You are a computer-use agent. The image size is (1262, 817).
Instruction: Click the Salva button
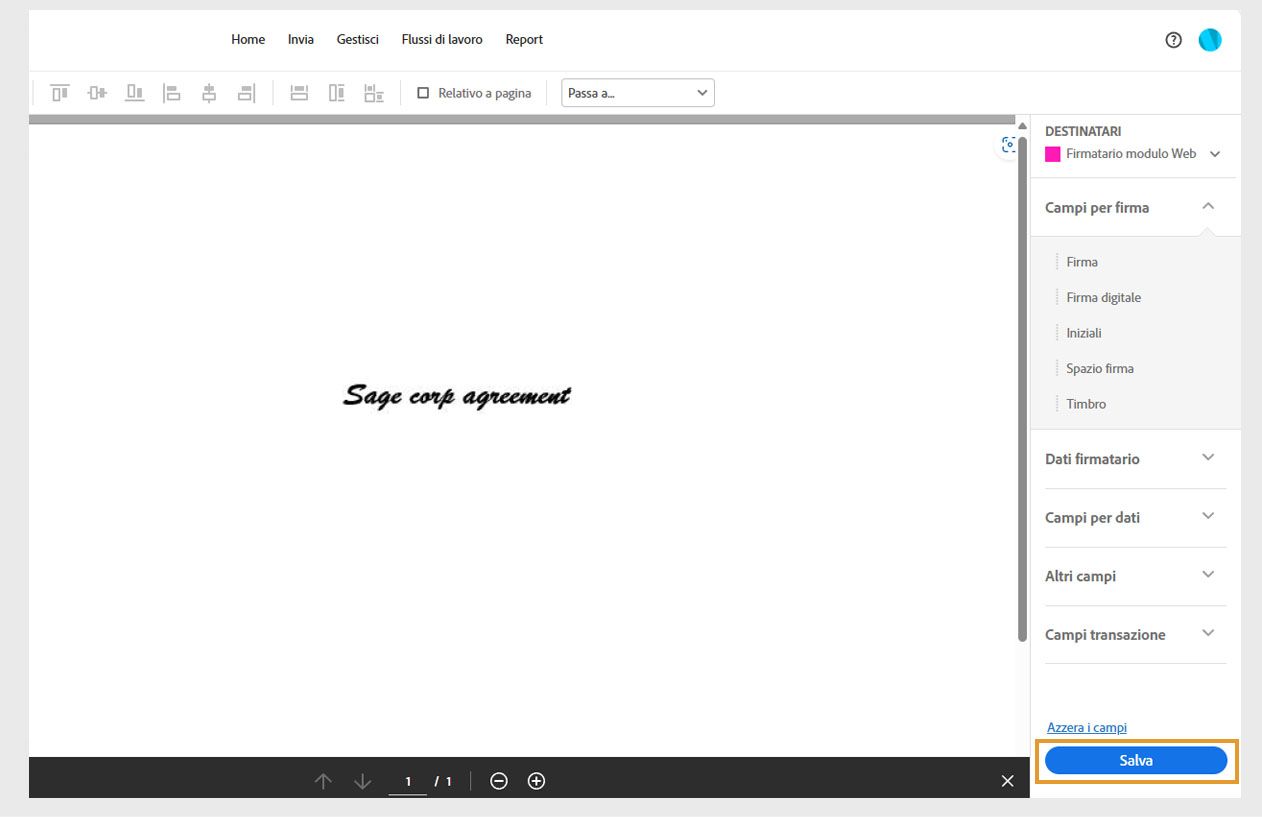pos(1136,761)
